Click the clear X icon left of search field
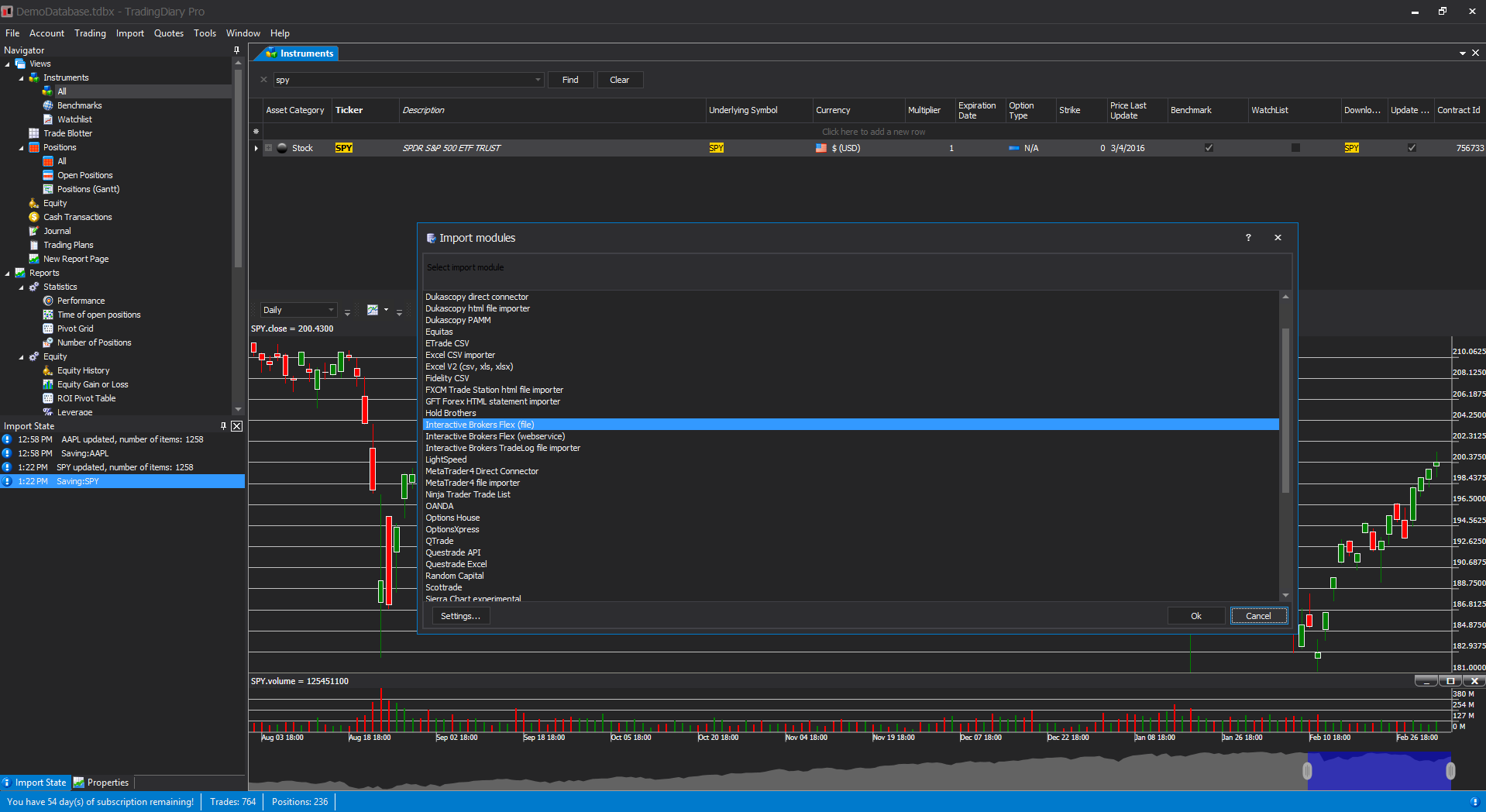The image size is (1486, 812). pos(263,80)
